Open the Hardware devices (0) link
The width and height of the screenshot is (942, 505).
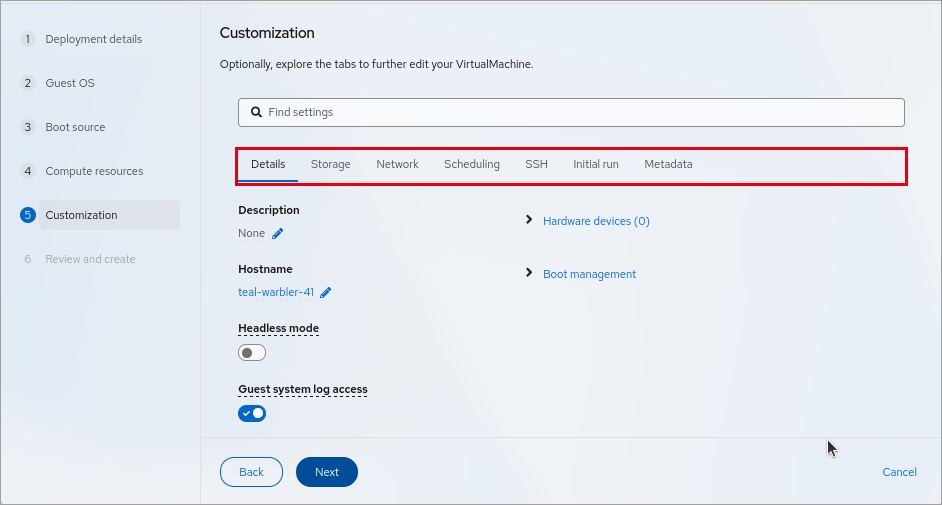point(596,221)
